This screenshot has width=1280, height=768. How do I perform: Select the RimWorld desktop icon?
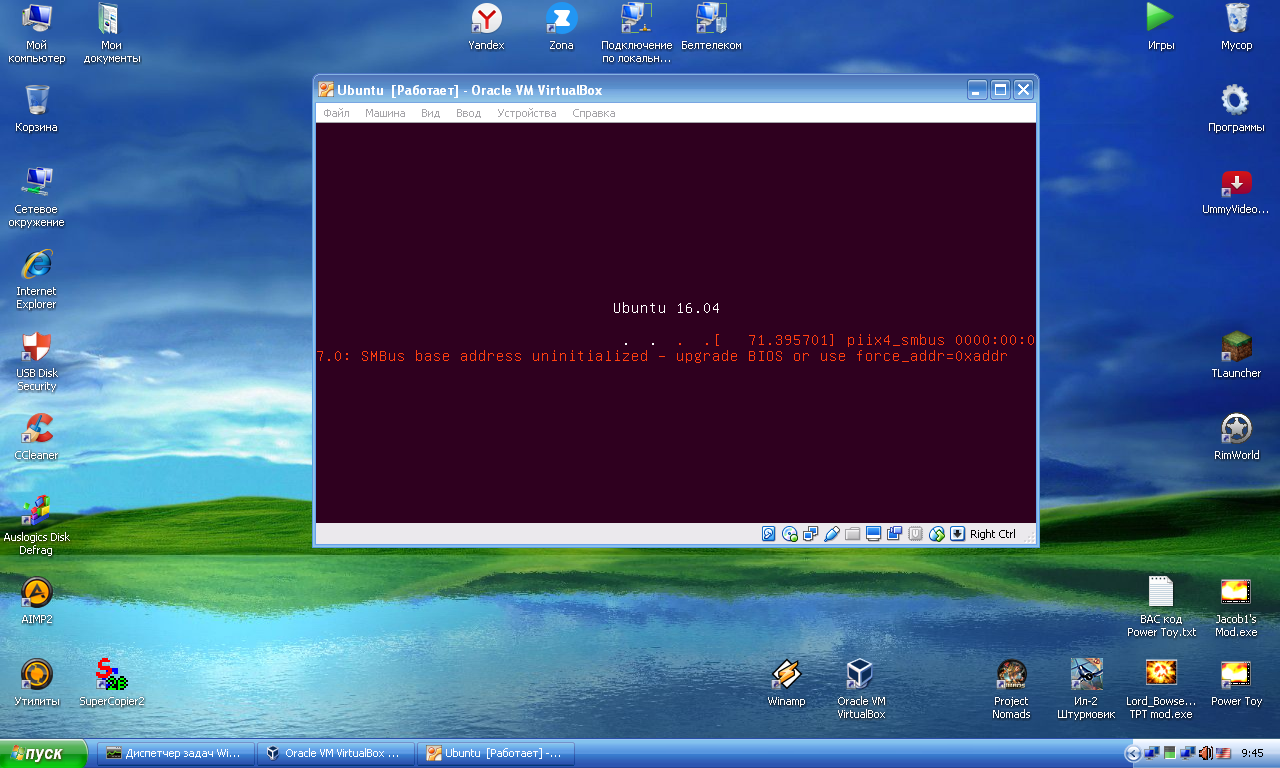point(1237,436)
